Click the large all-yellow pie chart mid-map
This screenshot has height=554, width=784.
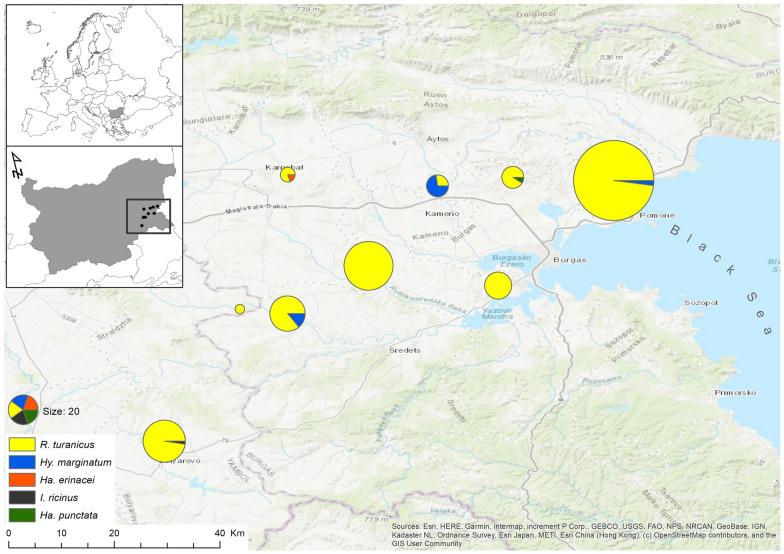[x=368, y=266]
